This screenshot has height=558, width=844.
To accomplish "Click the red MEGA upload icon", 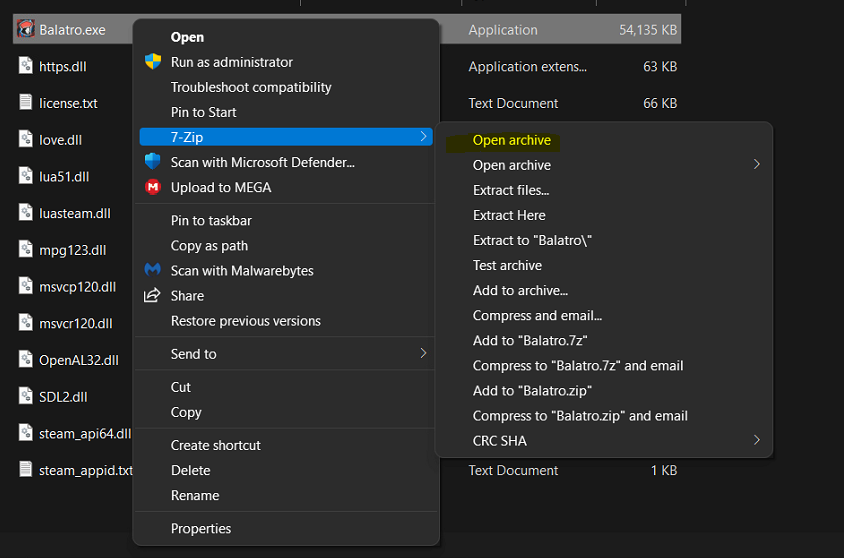I will click(x=153, y=187).
